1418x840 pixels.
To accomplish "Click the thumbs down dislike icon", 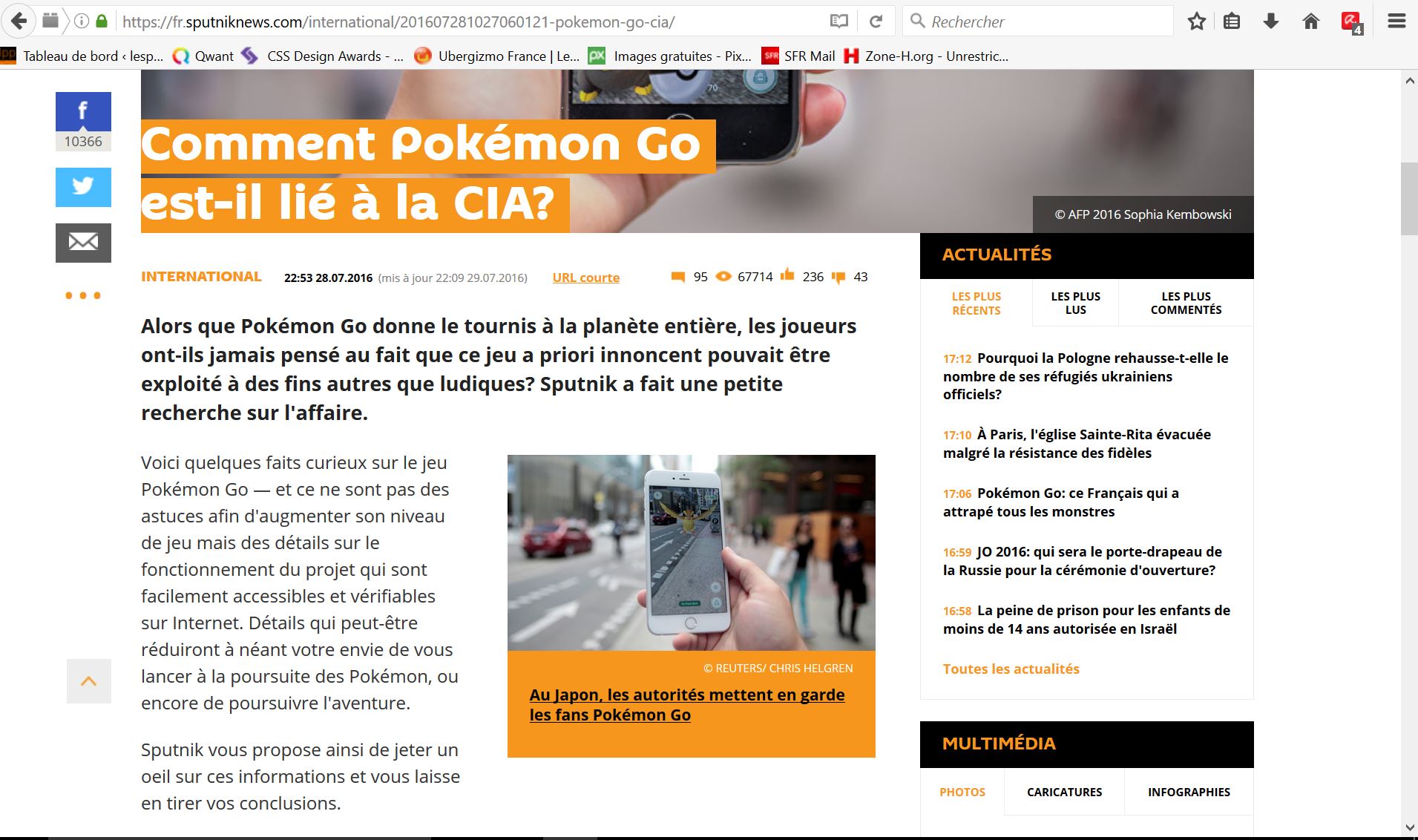I will click(838, 277).
